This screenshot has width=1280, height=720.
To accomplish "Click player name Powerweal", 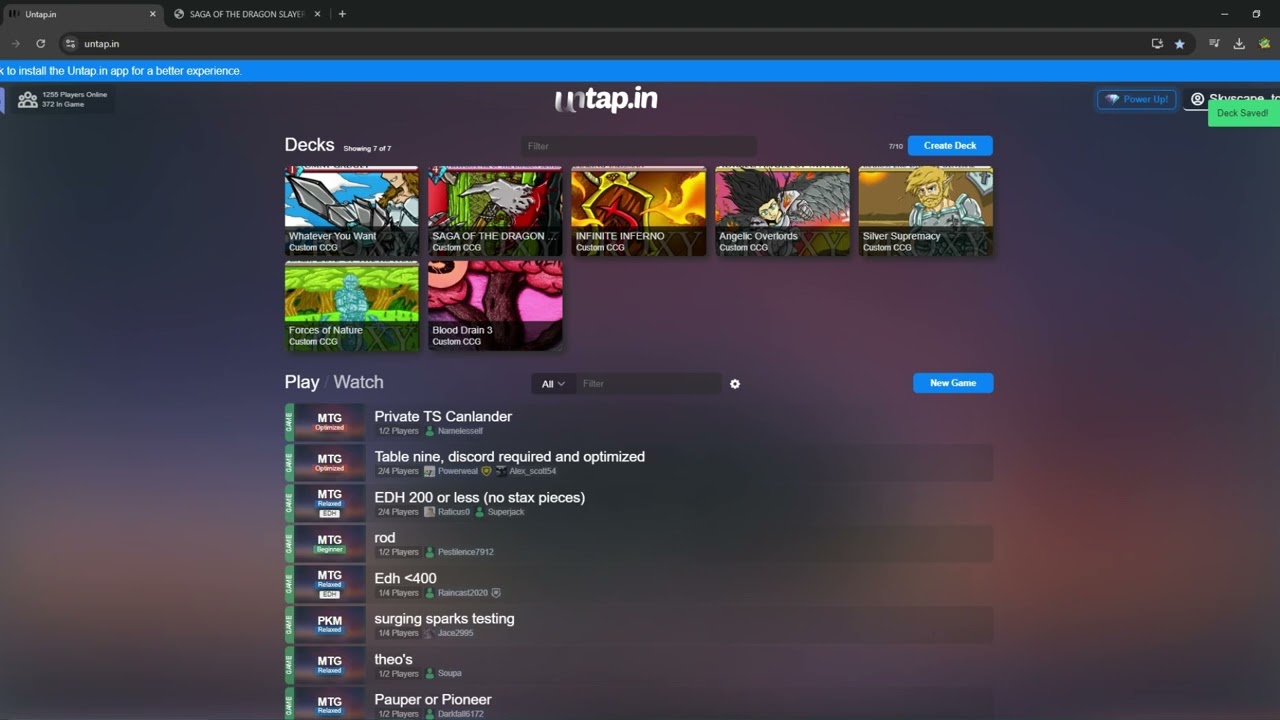I will [457, 471].
